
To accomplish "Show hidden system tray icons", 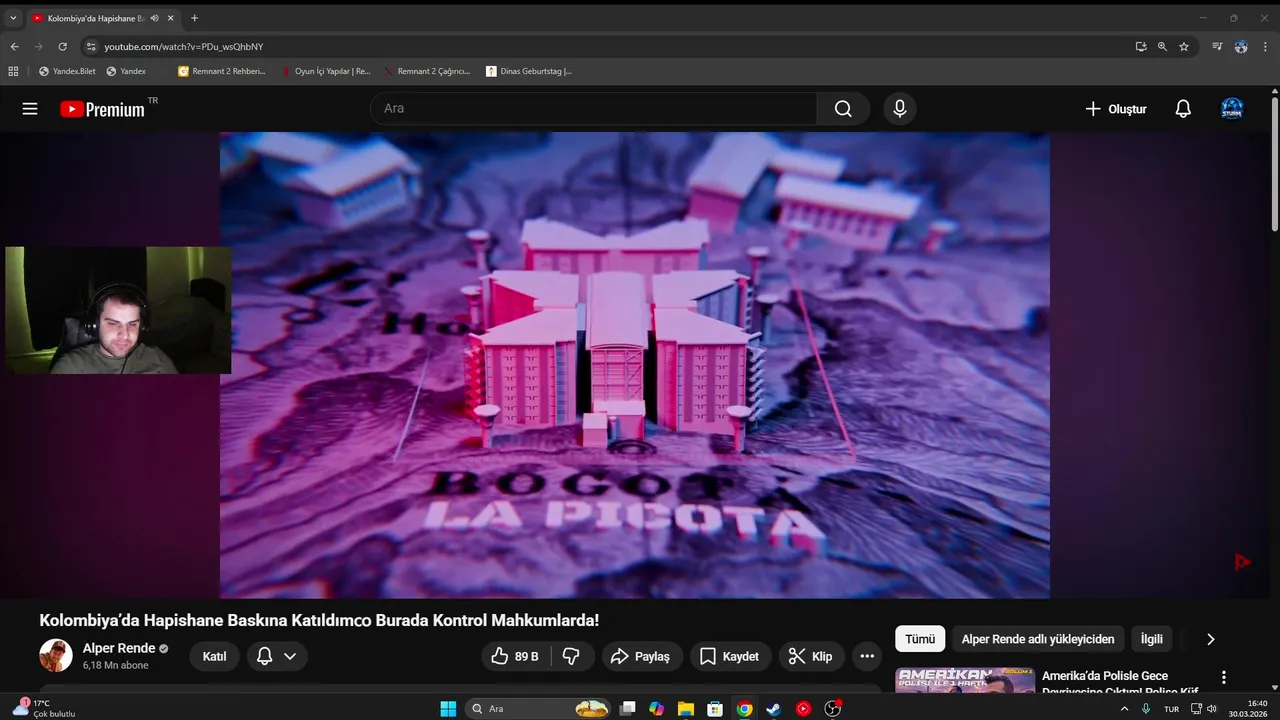I will click(1125, 708).
